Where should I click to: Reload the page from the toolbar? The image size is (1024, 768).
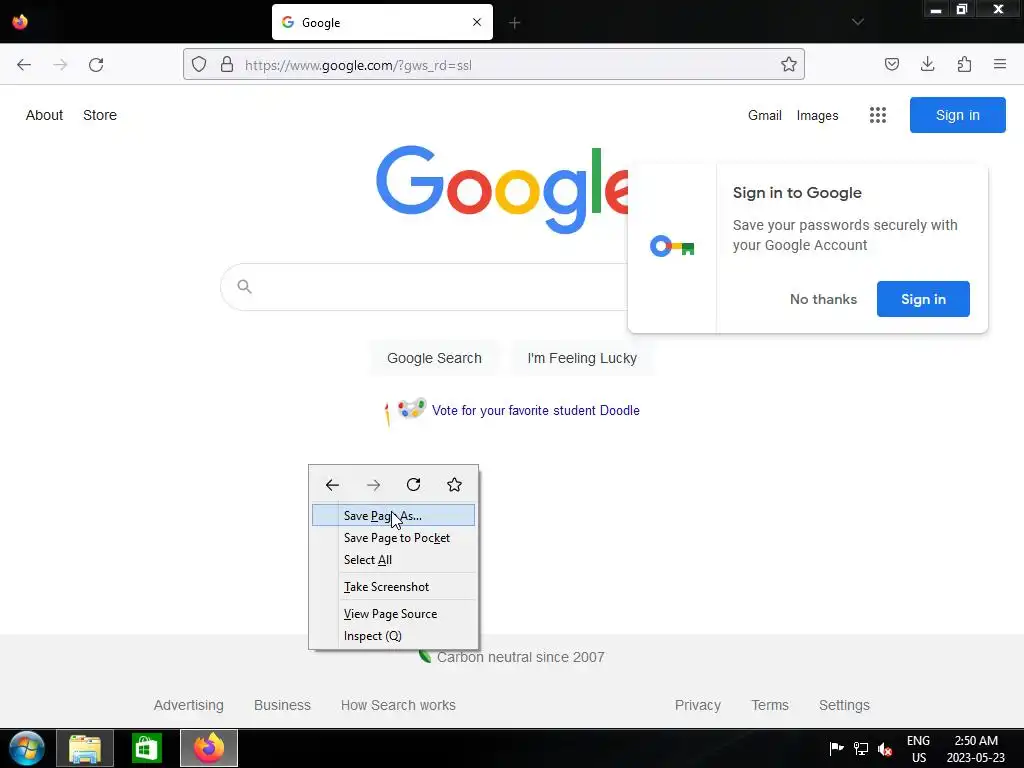point(96,65)
